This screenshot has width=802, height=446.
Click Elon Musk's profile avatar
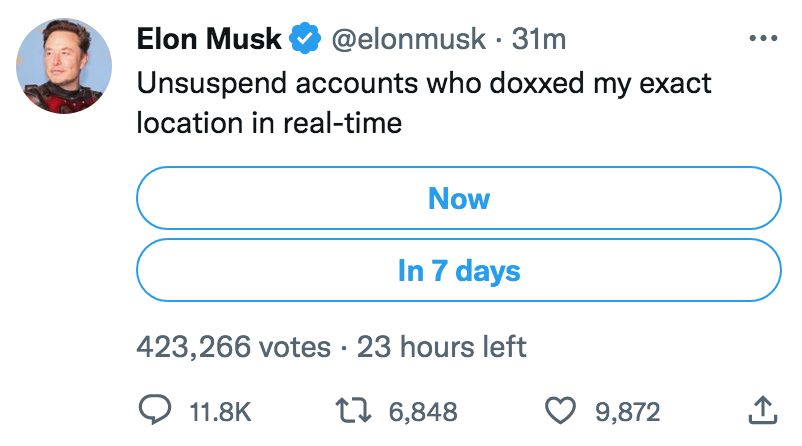(63, 66)
